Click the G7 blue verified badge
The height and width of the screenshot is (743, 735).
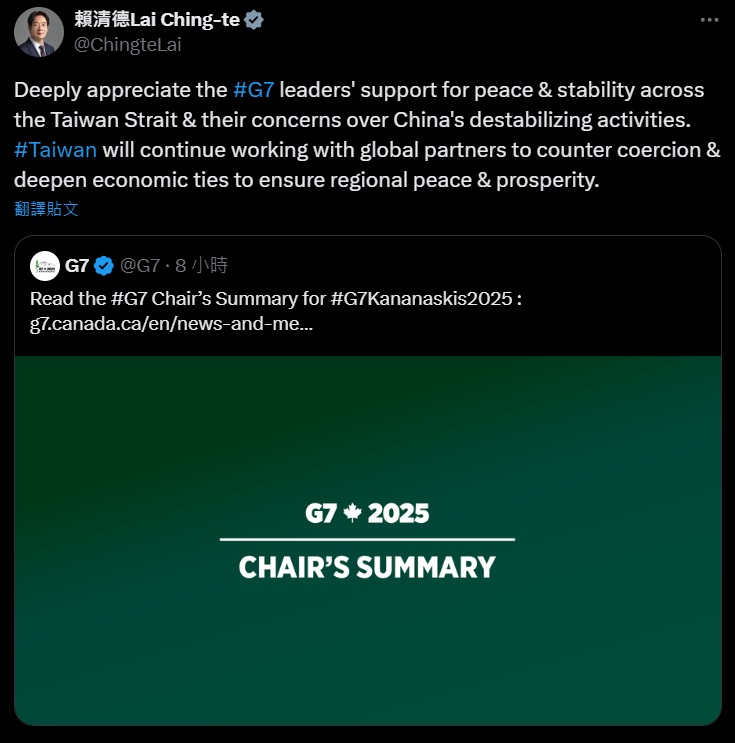[103, 266]
